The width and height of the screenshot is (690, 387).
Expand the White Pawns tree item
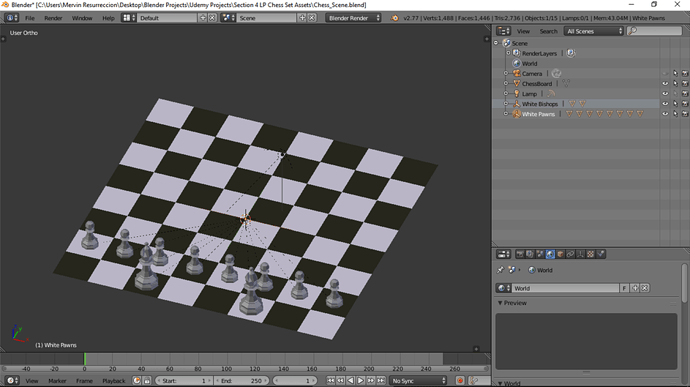click(x=506, y=114)
